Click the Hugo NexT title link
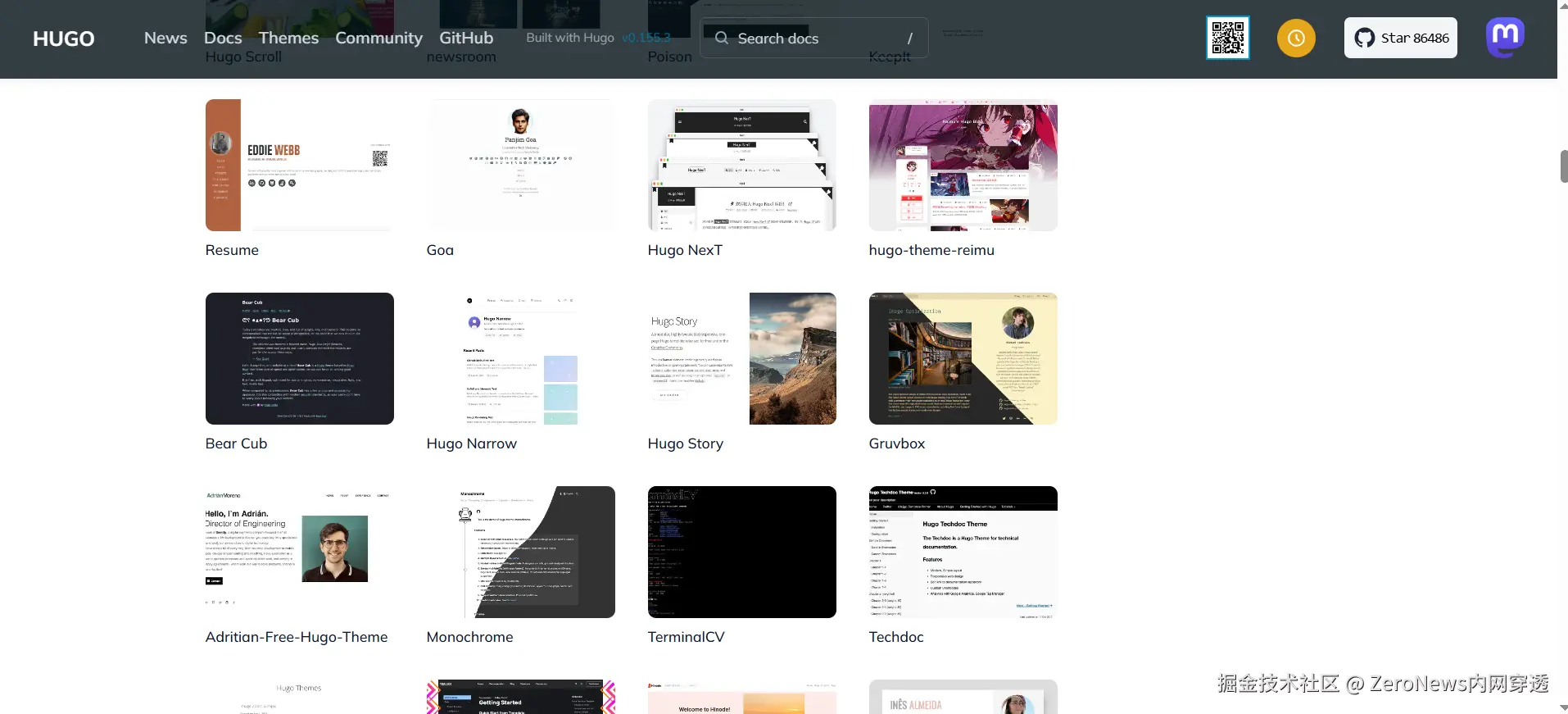The width and height of the screenshot is (1568, 714). pyautogui.click(x=685, y=250)
